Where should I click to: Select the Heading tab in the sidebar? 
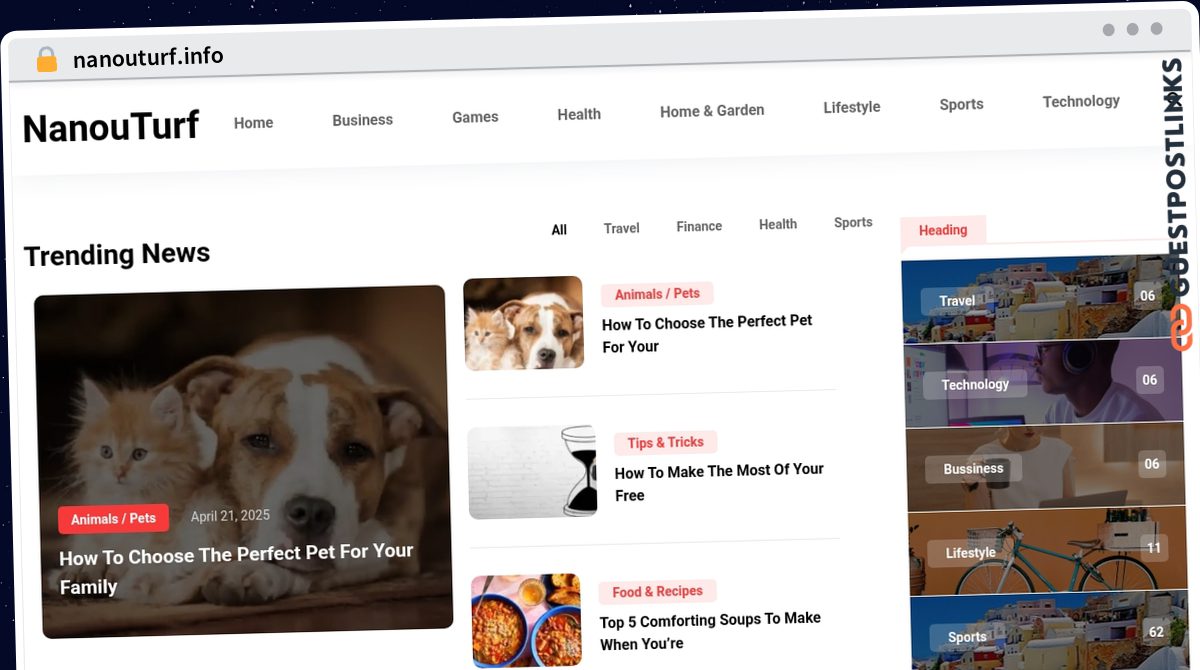pos(943,230)
